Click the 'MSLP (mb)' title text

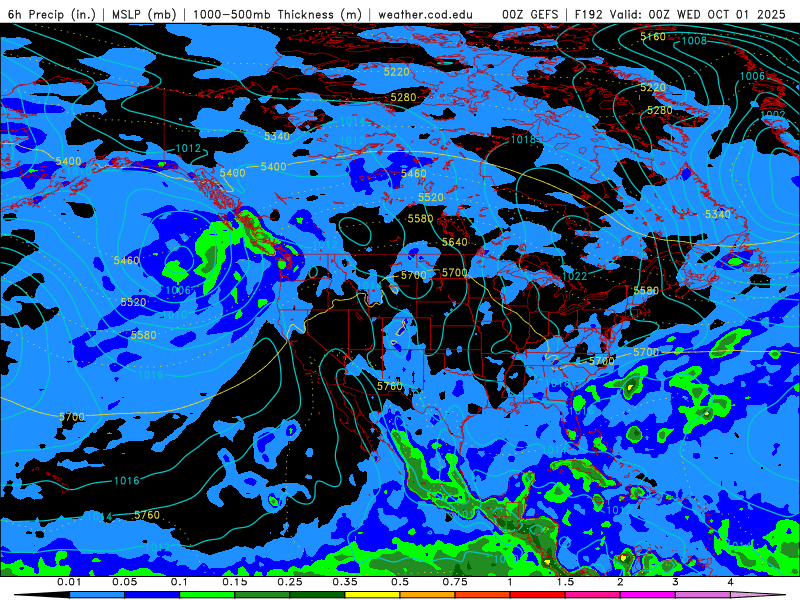pos(144,14)
